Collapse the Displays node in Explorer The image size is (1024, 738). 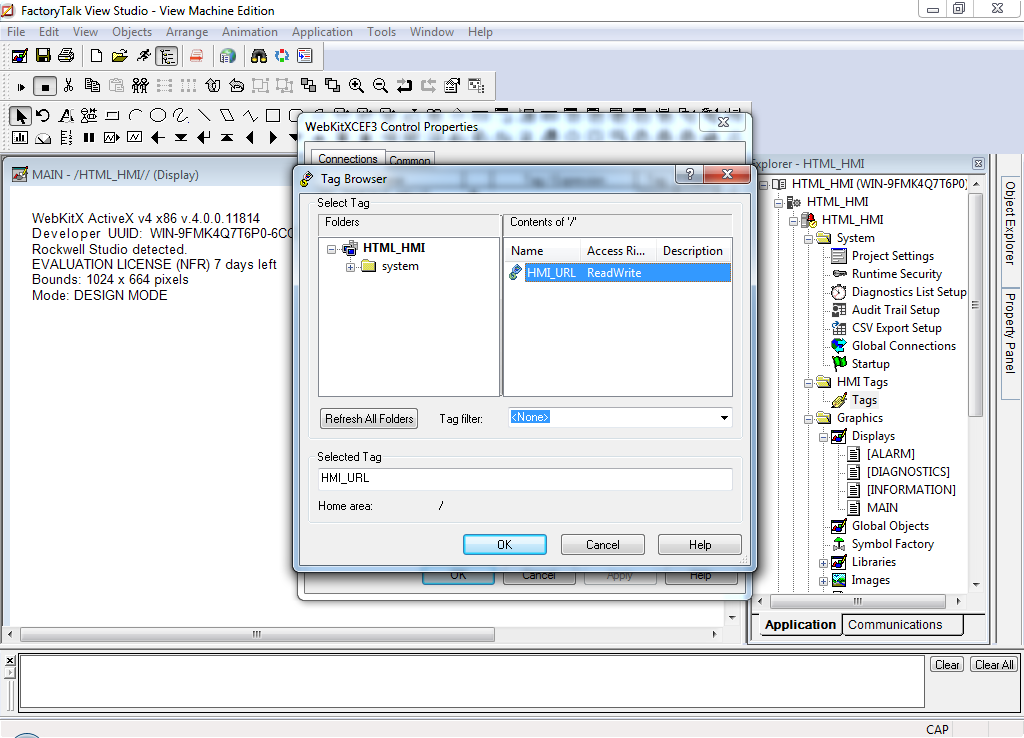(x=824, y=437)
